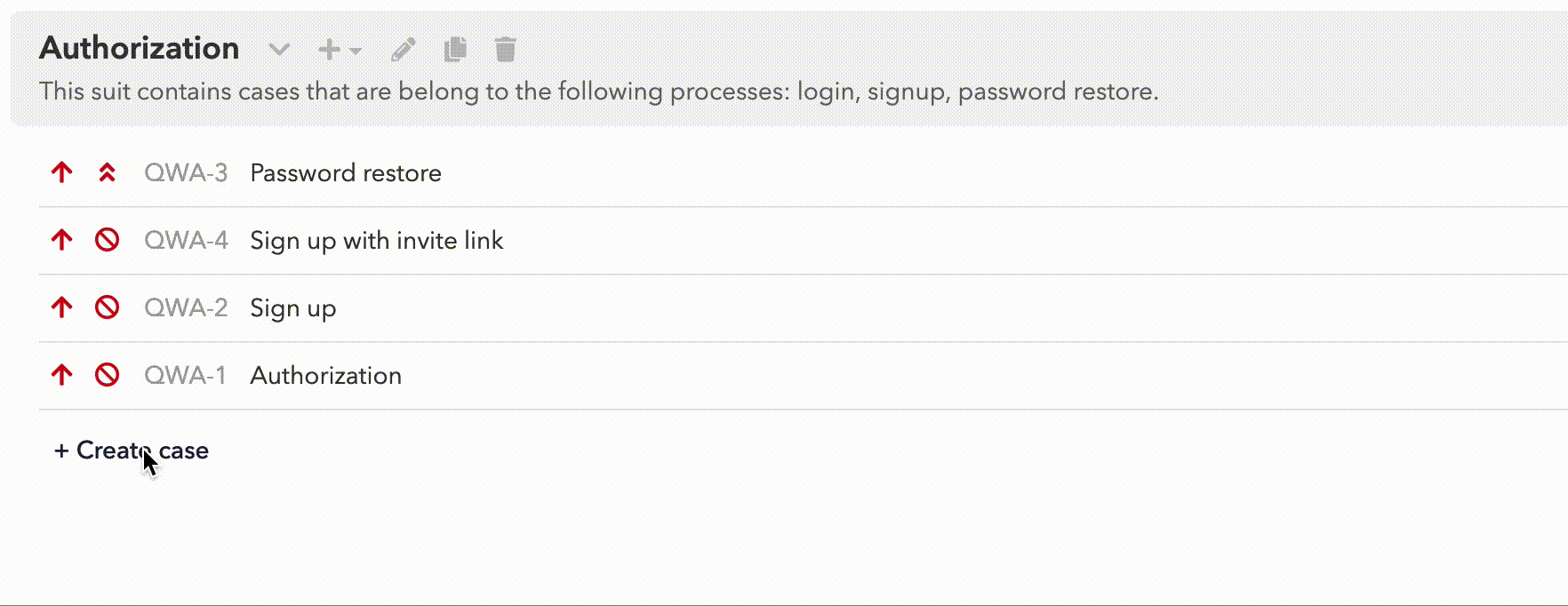Clone the Authorization suite using copy icon
The width and height of the screenshot is (1568, 606).
(x=455, y=50)
